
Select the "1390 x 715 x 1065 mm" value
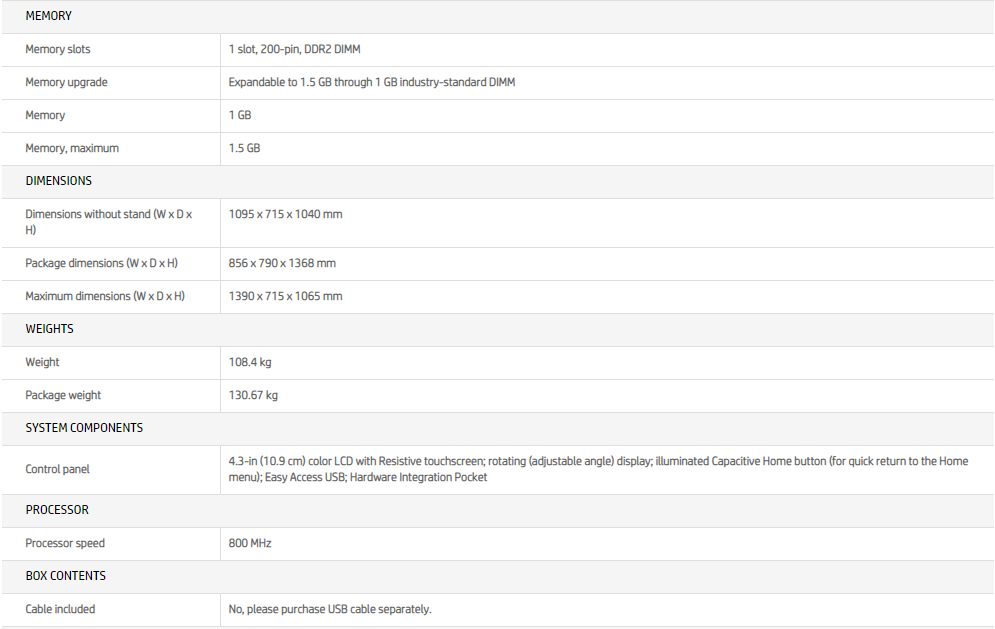pos(285,296)
